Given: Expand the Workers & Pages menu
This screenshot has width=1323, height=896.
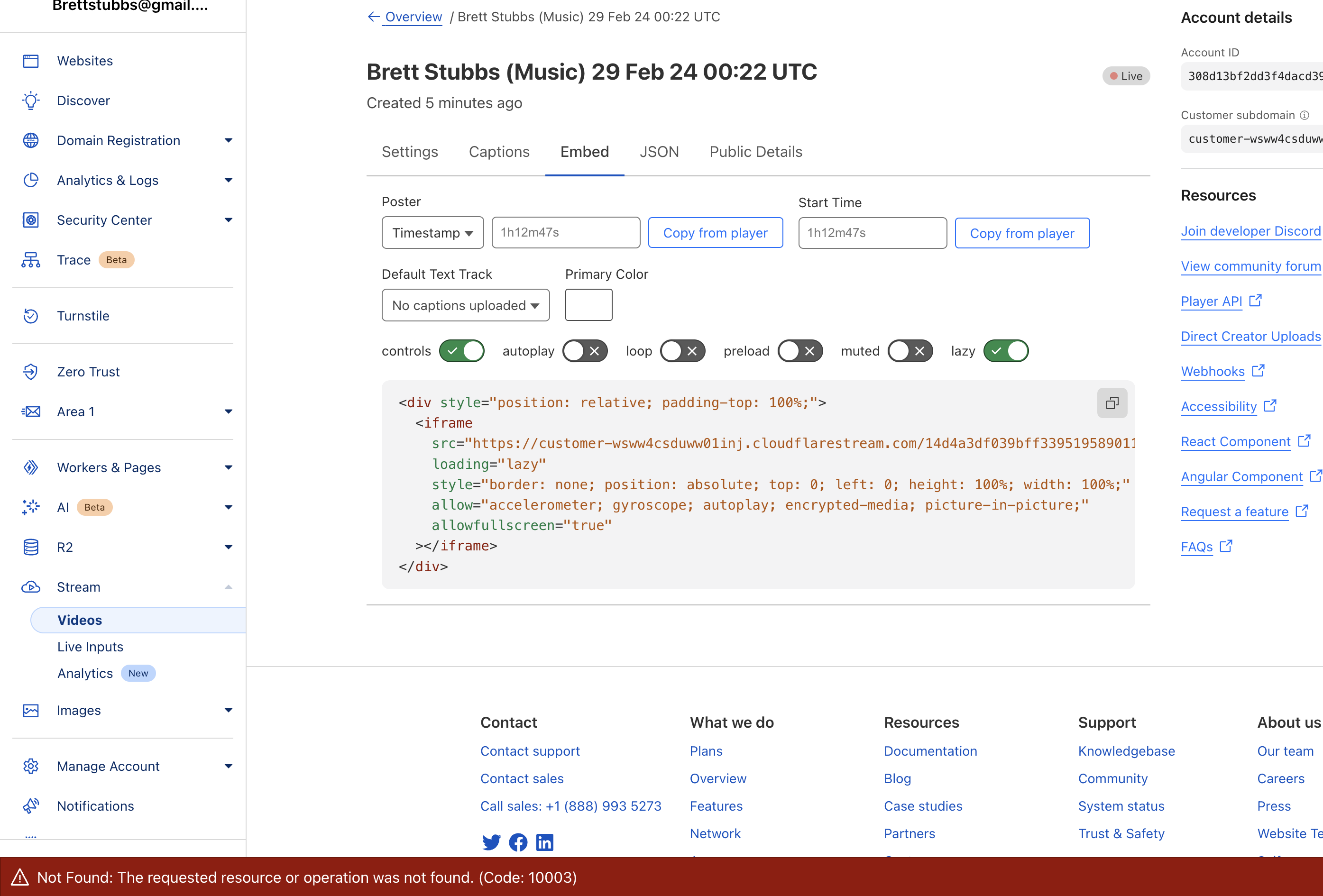Looking at the screenshot, I should [x=228, y=467].
